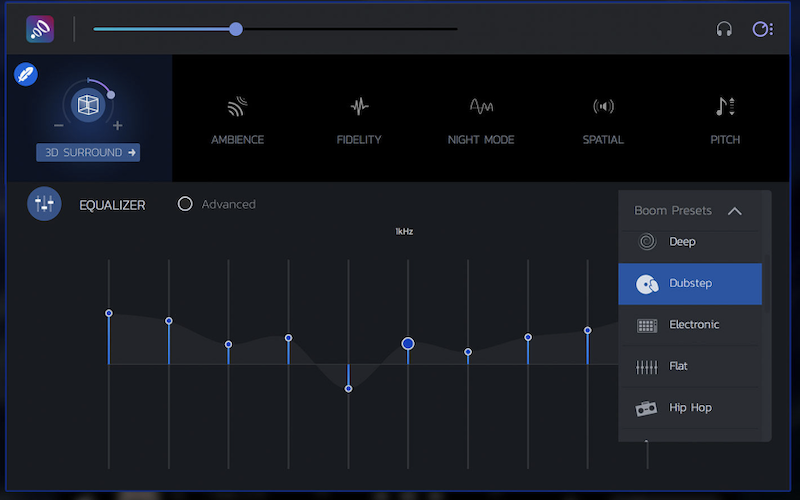Select the Ambience effect icon
This screenshot has width=800, height=500.
(237, 107)
